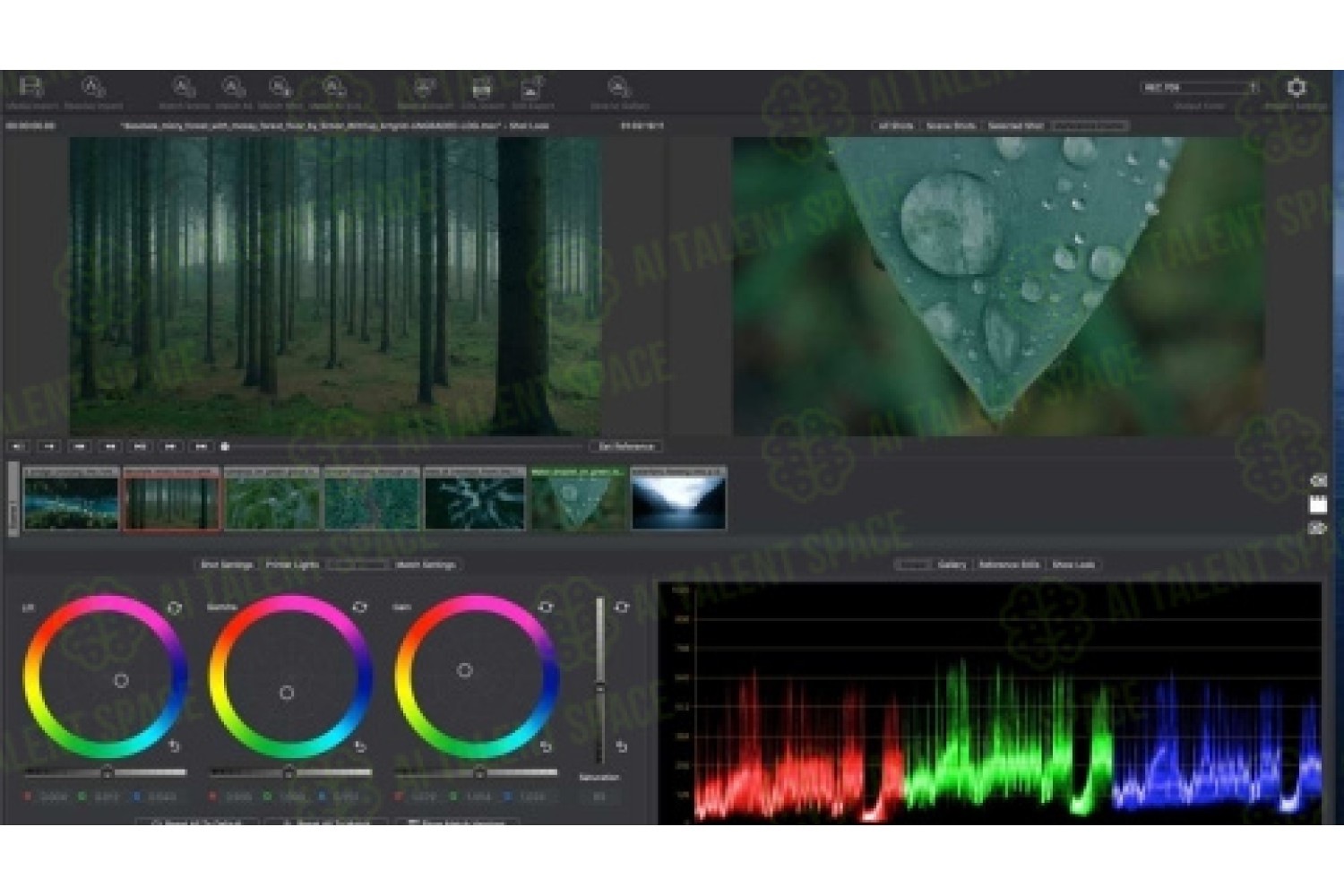Reset the Lift color wheel with its arrow icon
Viewport: 1344px width, 896px height.
(175, 745)
